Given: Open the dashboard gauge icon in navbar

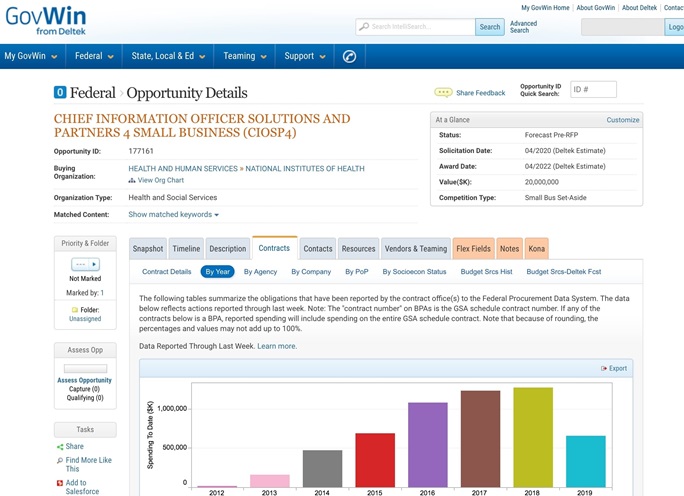Looking at the screenshot, I should tap(349, 56).
